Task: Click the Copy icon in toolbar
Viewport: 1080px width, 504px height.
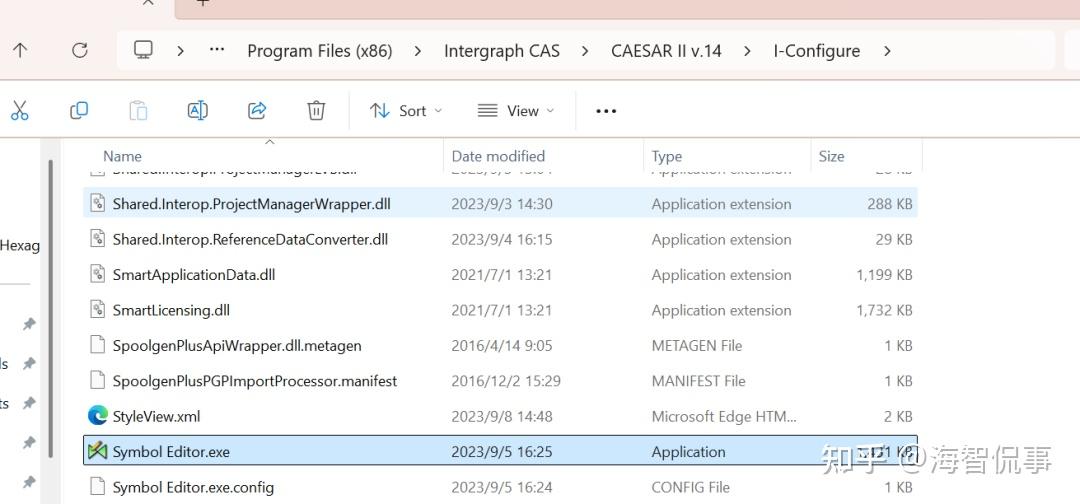Action: pos(79,111)
